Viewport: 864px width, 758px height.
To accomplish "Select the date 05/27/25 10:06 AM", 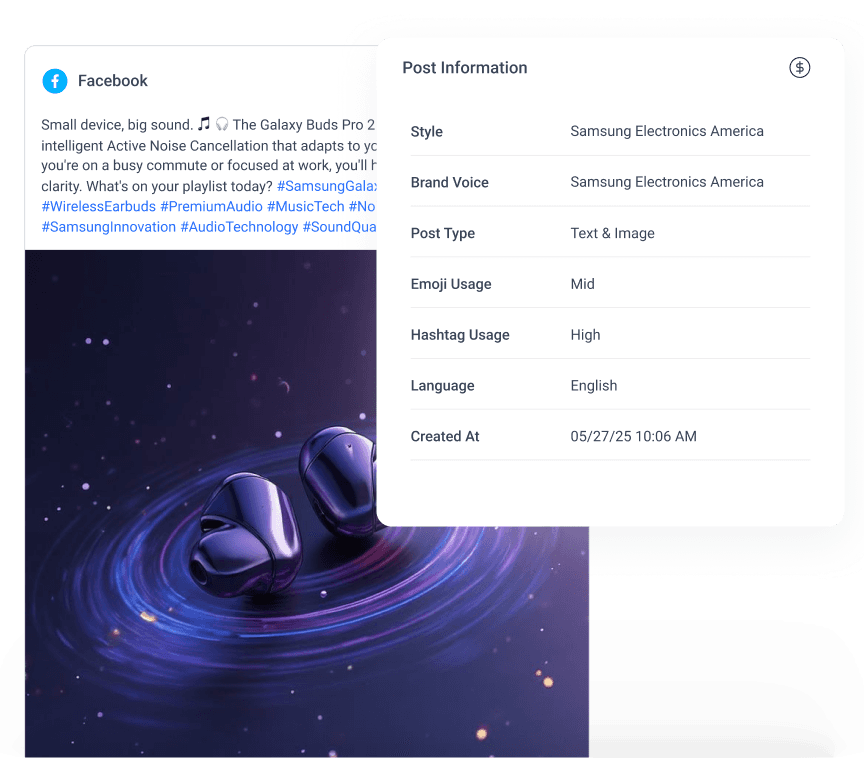I will pos(633,436).
